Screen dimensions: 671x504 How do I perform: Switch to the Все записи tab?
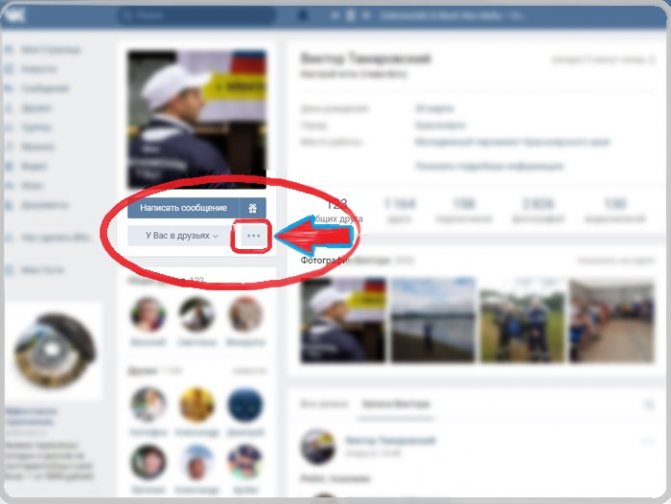click(324, 404)
